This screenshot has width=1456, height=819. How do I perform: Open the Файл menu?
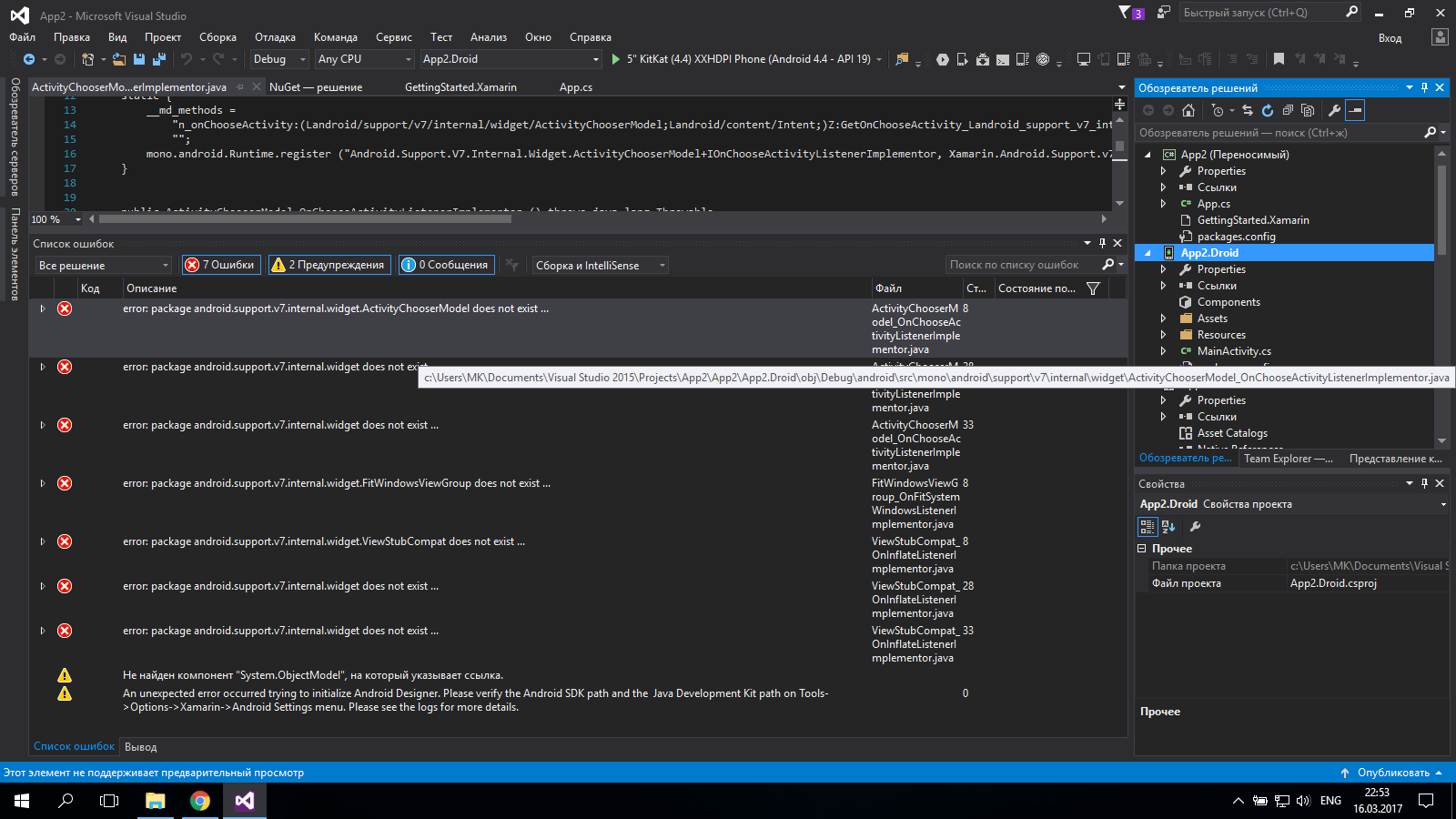pos(23,37)
